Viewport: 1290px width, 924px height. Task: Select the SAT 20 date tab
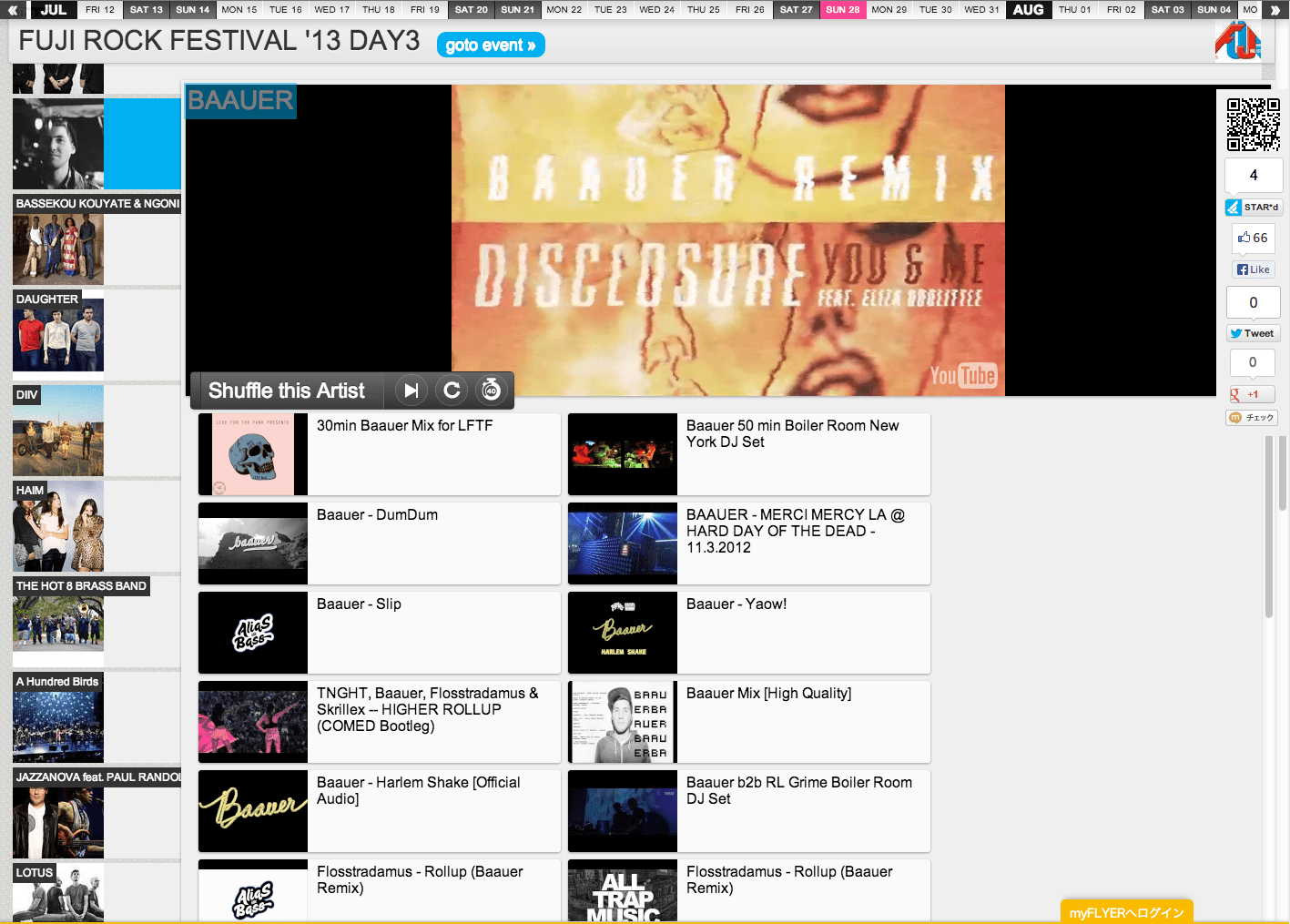(472, 10)
